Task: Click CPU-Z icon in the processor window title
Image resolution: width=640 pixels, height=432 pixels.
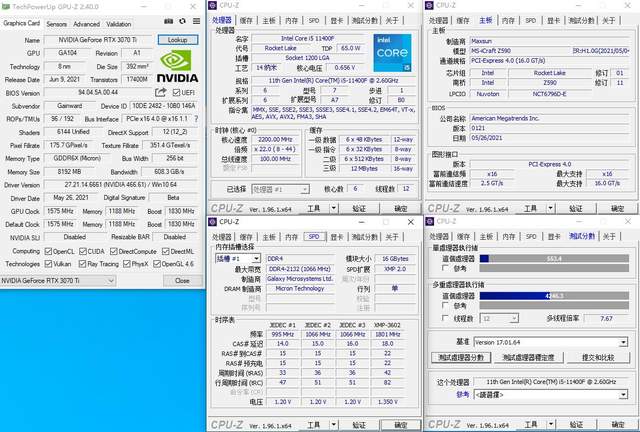Action: tap(212, 5)
